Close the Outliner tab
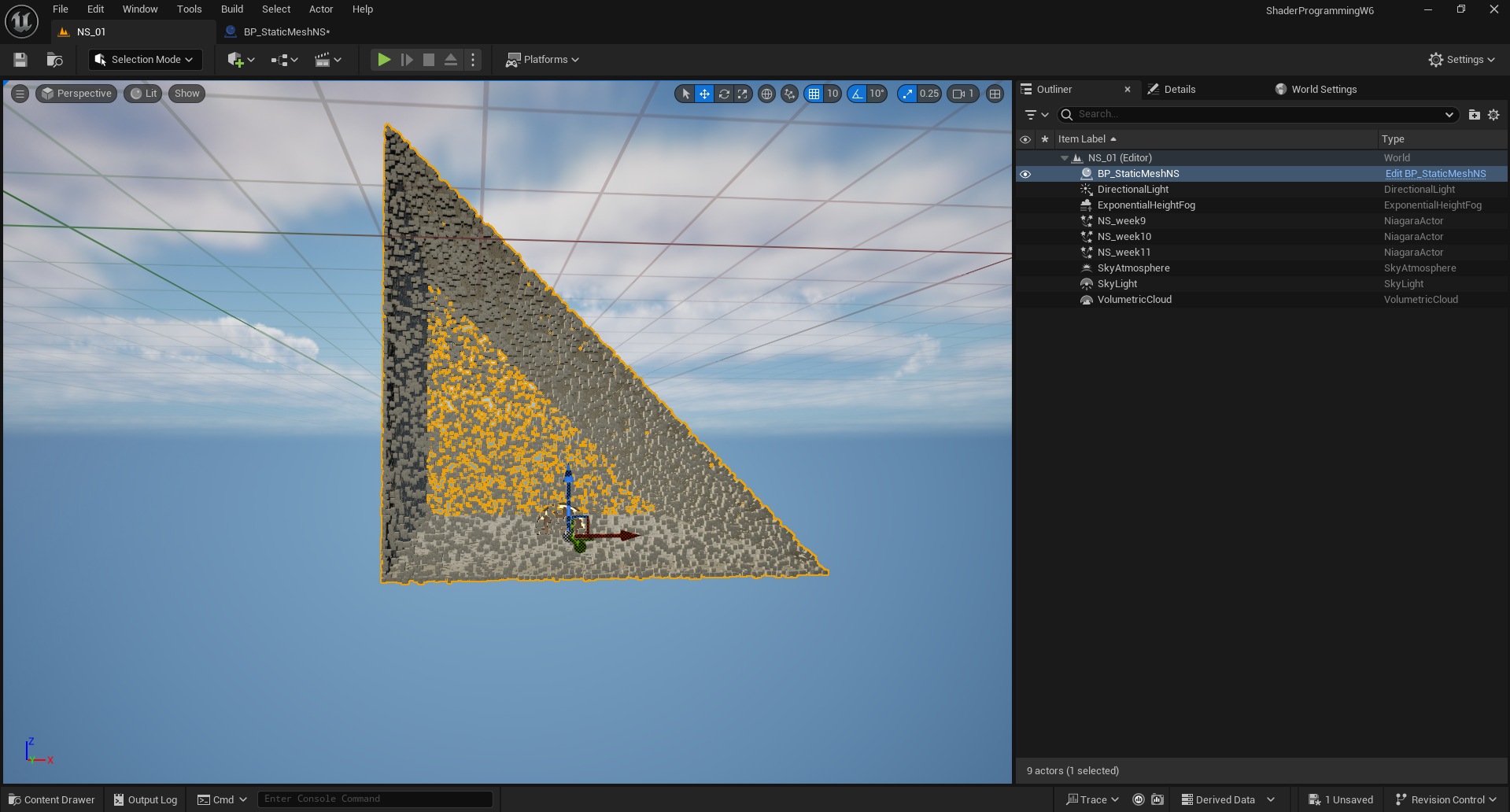This screenshot has height=812, width=1510. tap(1128, 90)
